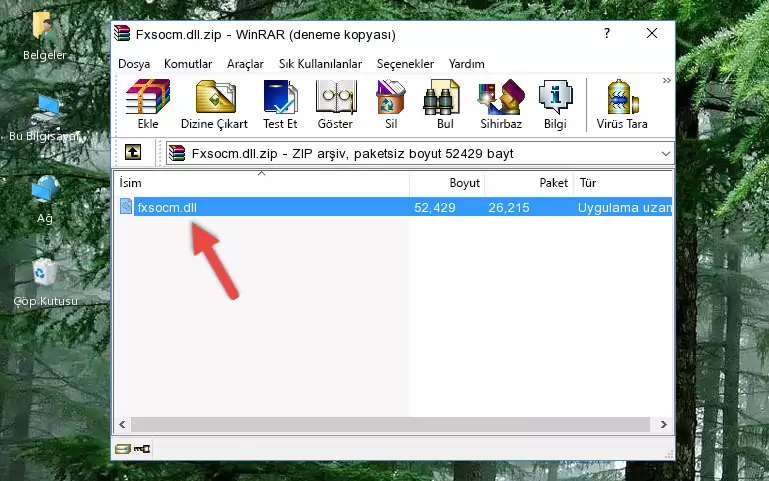Screen dimensions: 769x481
Task: Click the Ekle (Add) toolbar icon
Action: (148, 104)
